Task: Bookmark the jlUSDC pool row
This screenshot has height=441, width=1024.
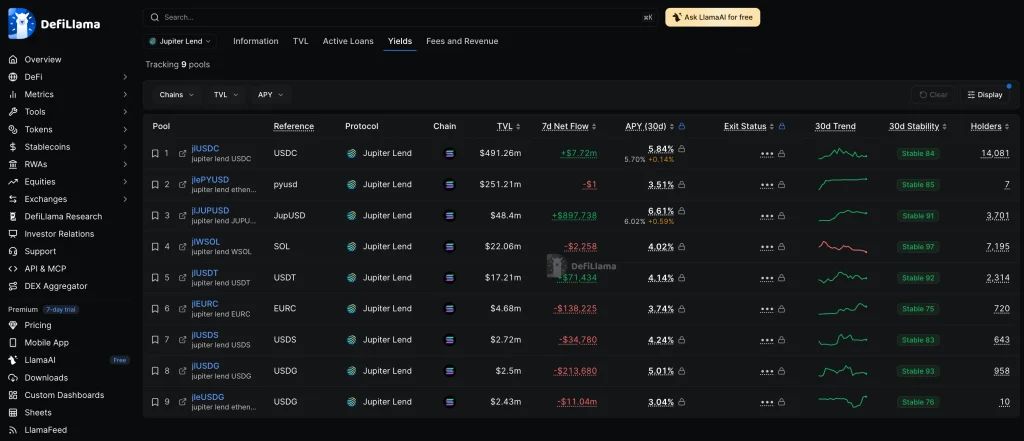Action: (155, 154)
